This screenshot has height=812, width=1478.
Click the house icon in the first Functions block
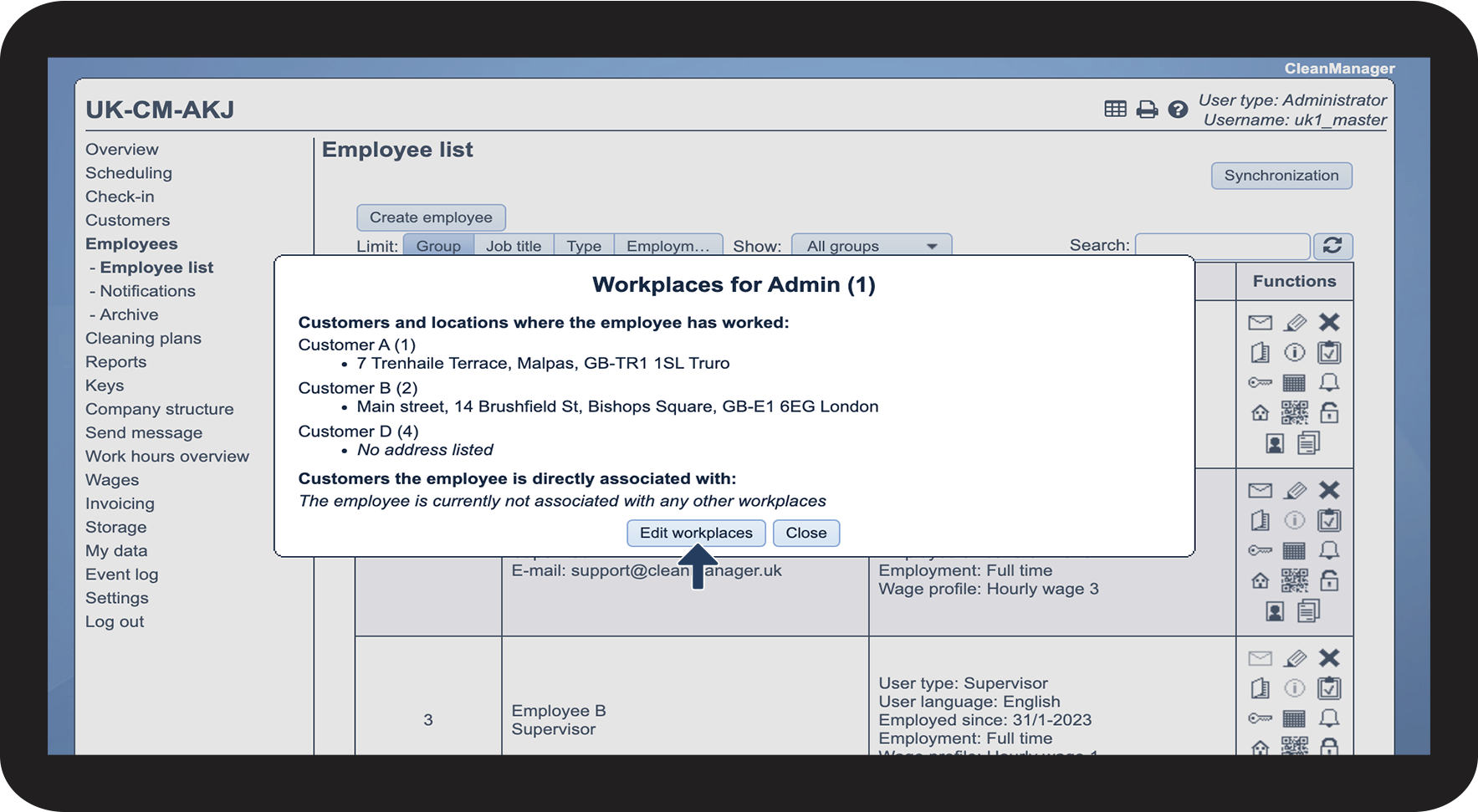click(1260, 413)
